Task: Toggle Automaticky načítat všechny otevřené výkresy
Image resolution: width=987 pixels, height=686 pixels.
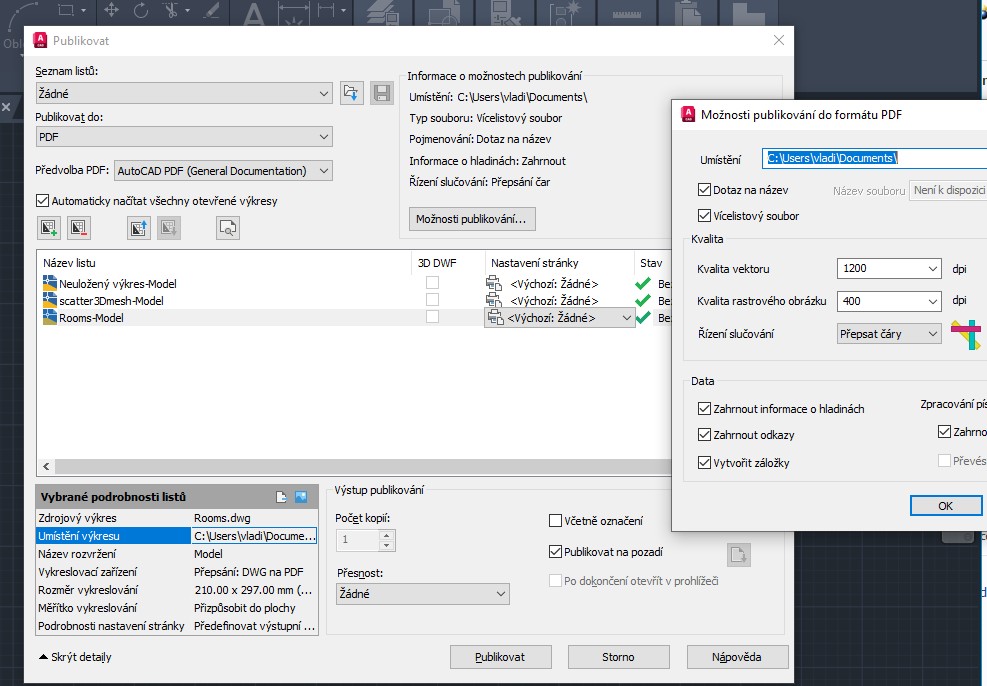Action: point(42,201)
